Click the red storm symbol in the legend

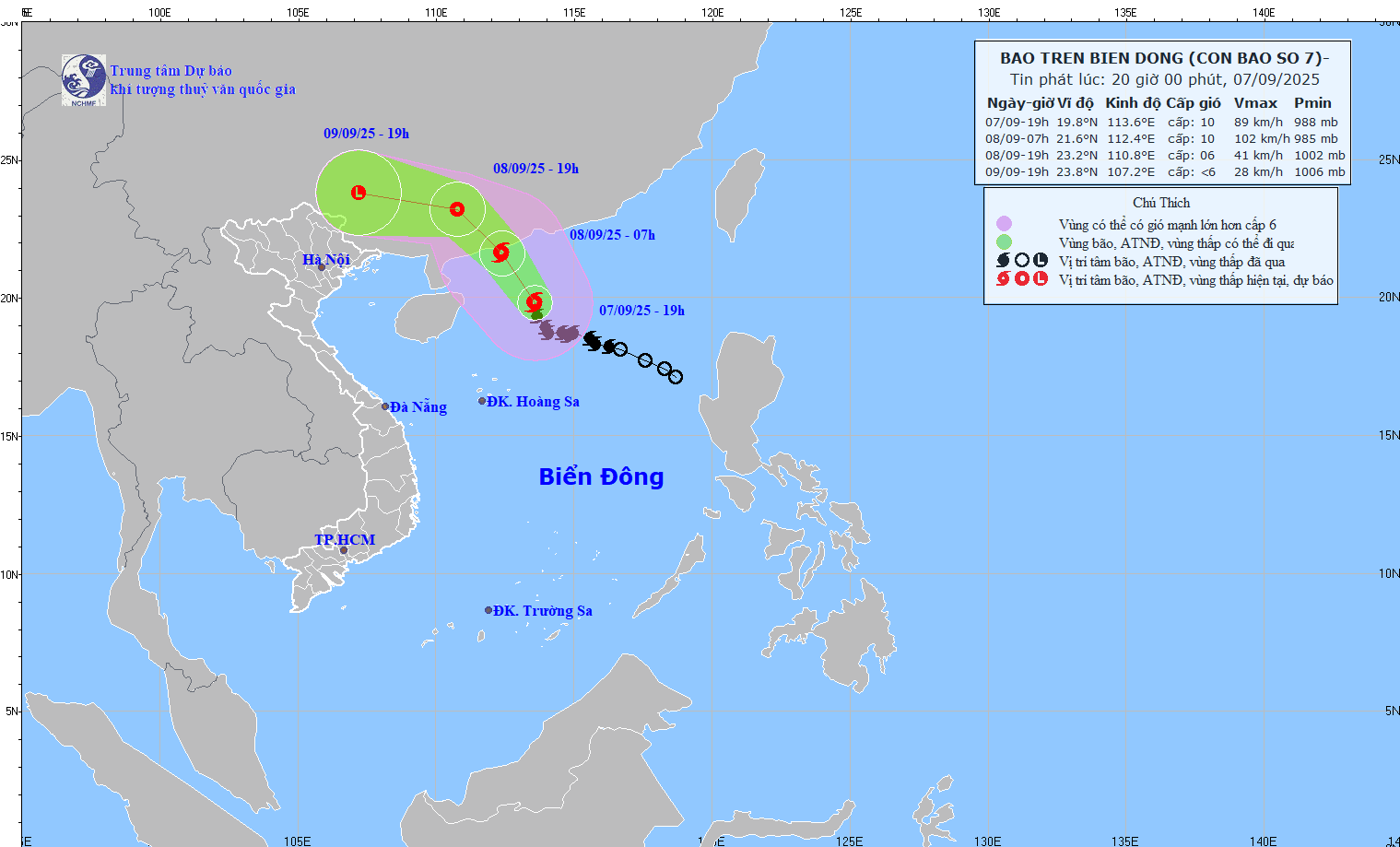point(1004,279)
